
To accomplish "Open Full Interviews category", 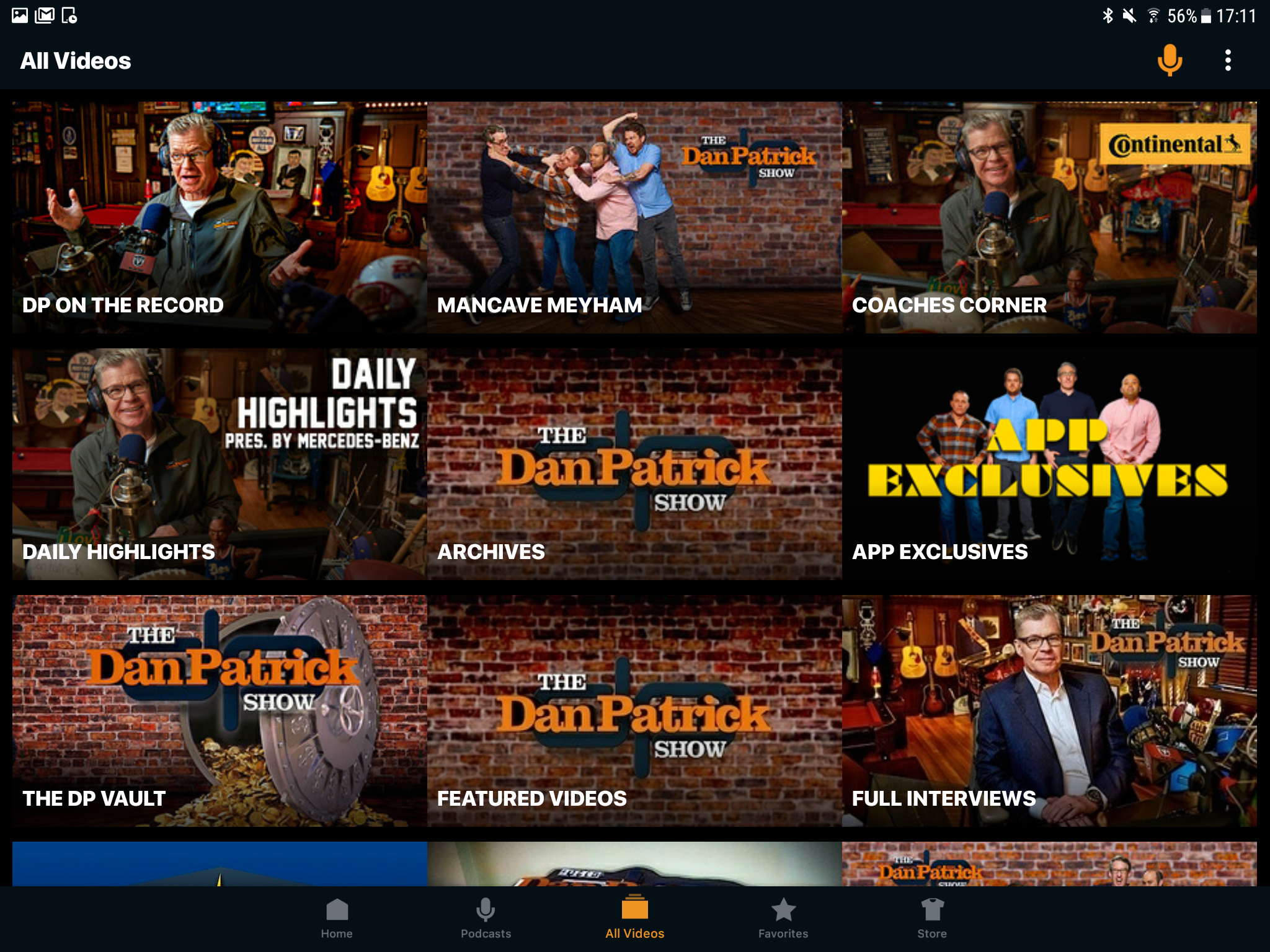I will pos(1049,710).
